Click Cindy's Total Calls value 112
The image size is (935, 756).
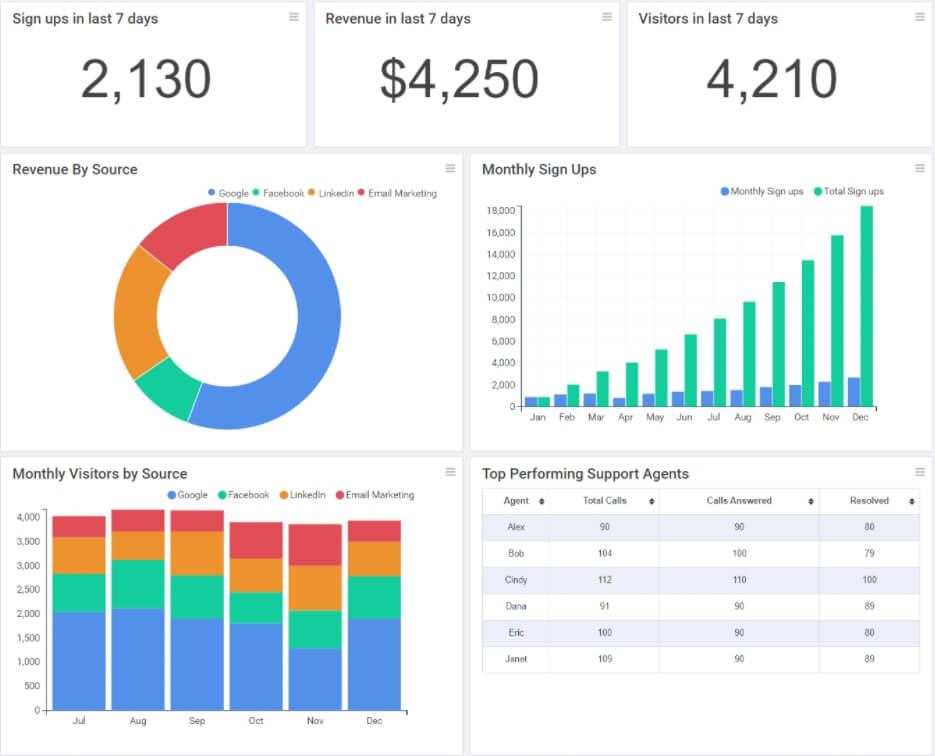[x=605, y=580]
